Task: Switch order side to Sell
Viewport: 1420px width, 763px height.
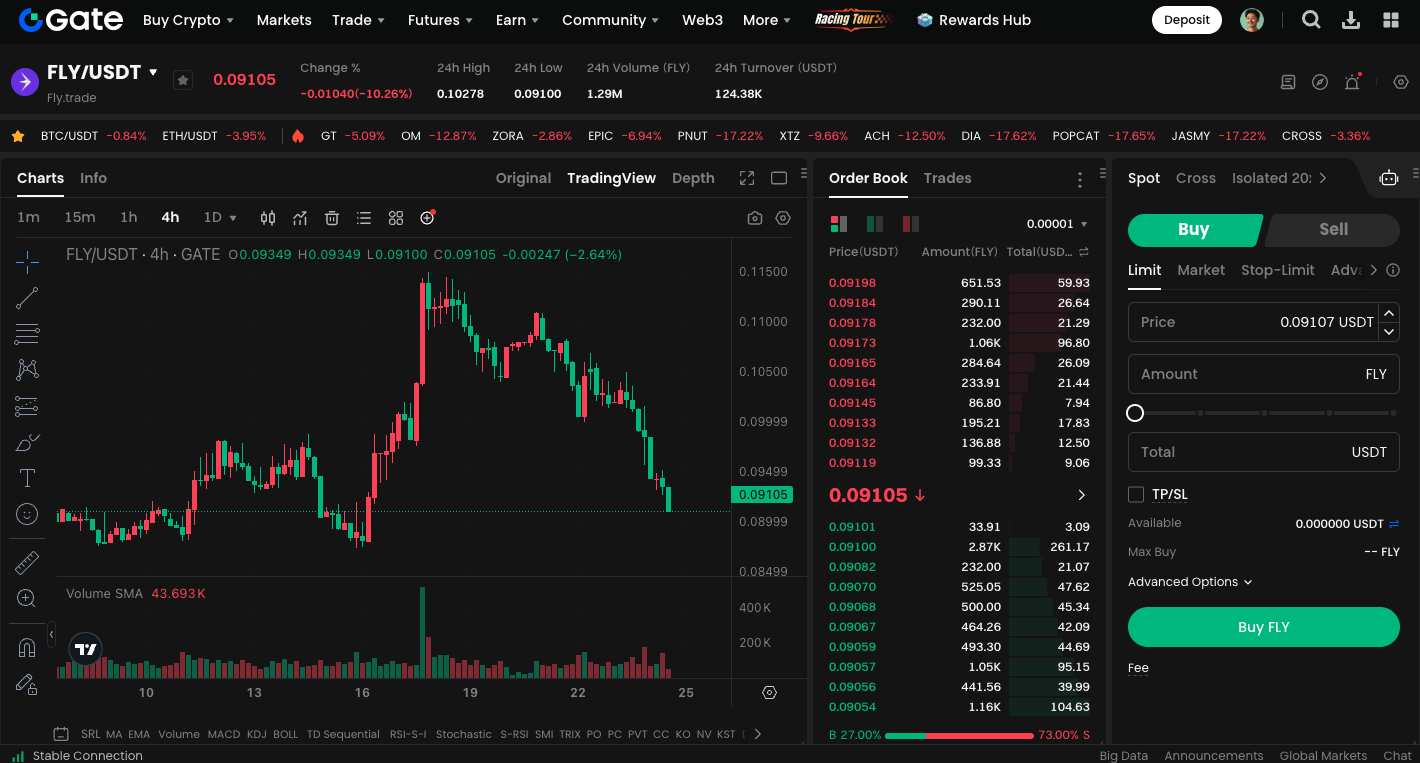Action: 1332,229
